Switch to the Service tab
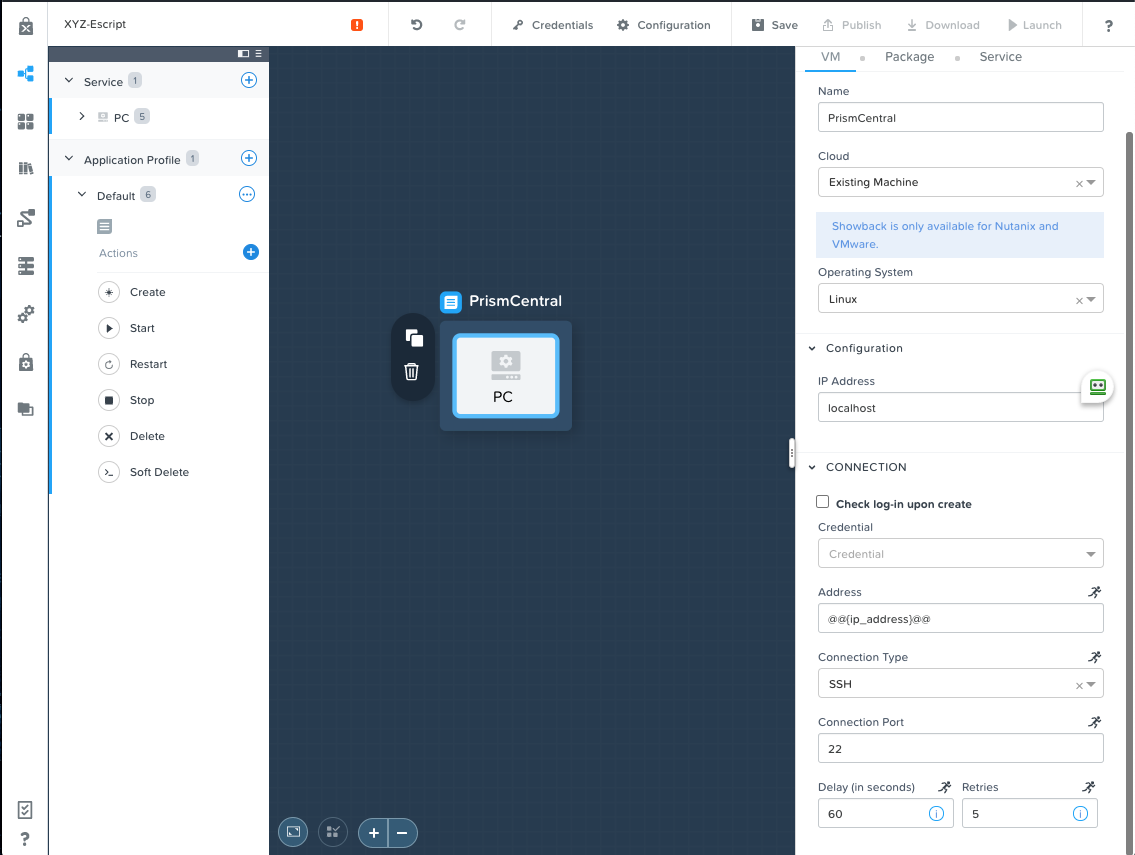The height and width of the screenshot is (855, 1135). tap(1000, 57)
